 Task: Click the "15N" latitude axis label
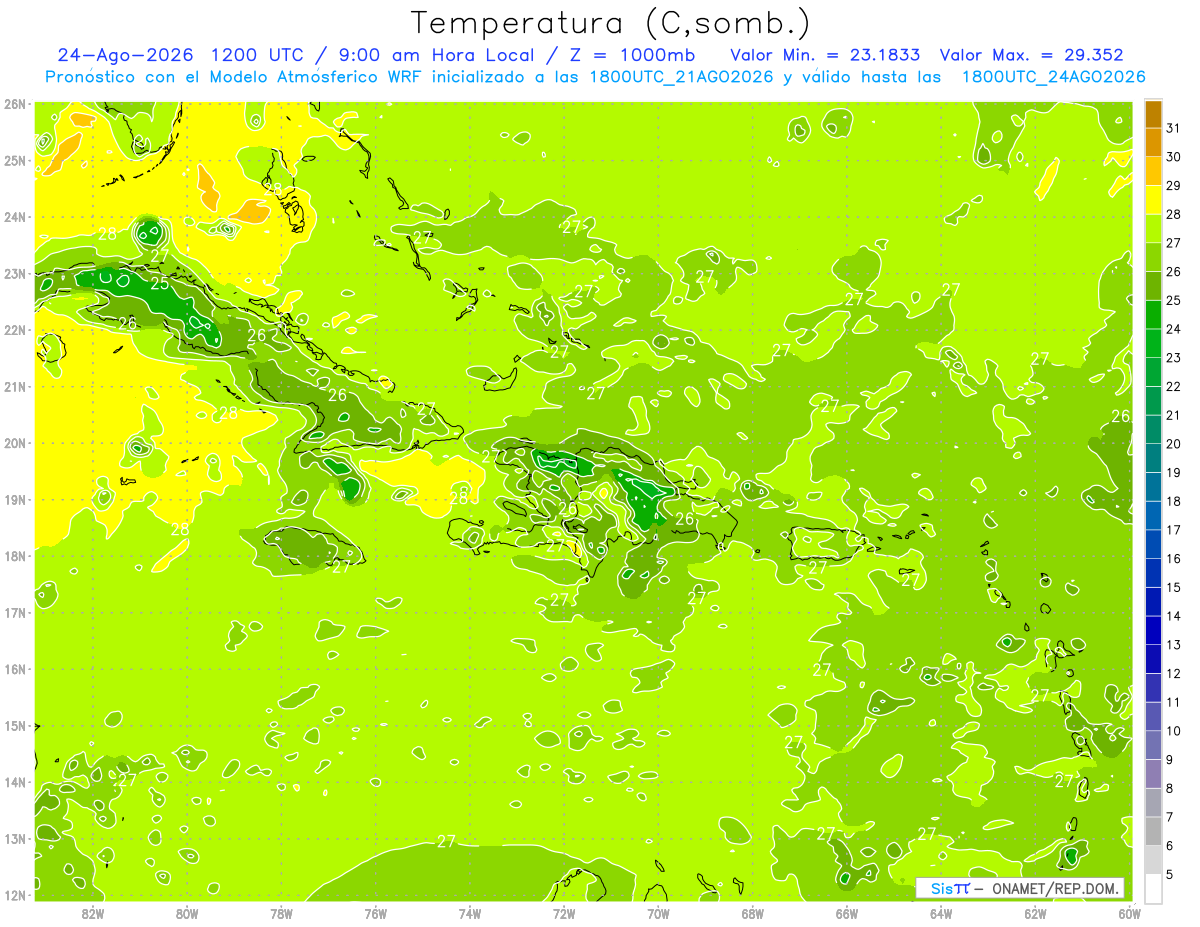tap(15, 726)
